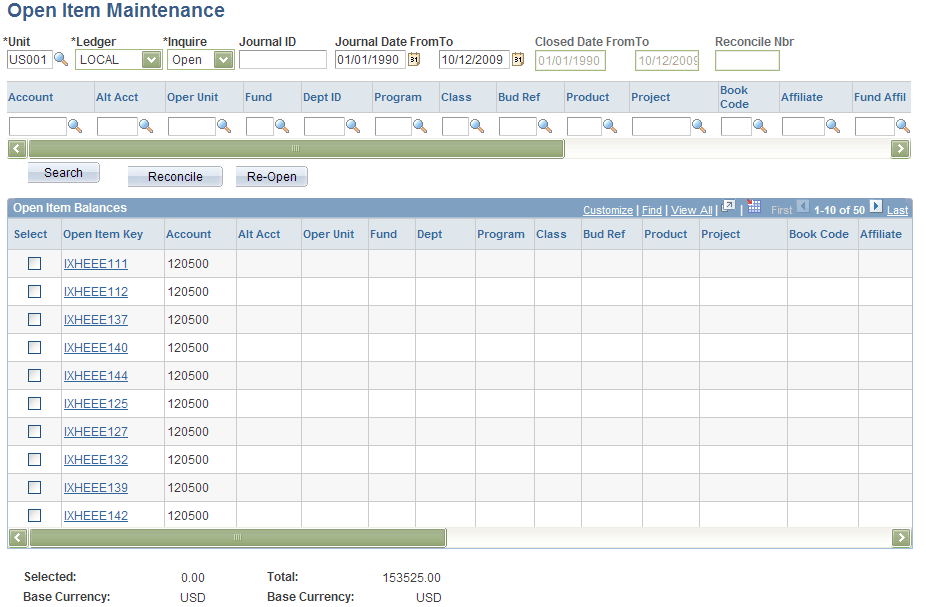Image resolution: width=926 pixels, height=607 pixels.
Task: Select the IXHEEE125 row checkbox
Action: [x=35, y=403]
